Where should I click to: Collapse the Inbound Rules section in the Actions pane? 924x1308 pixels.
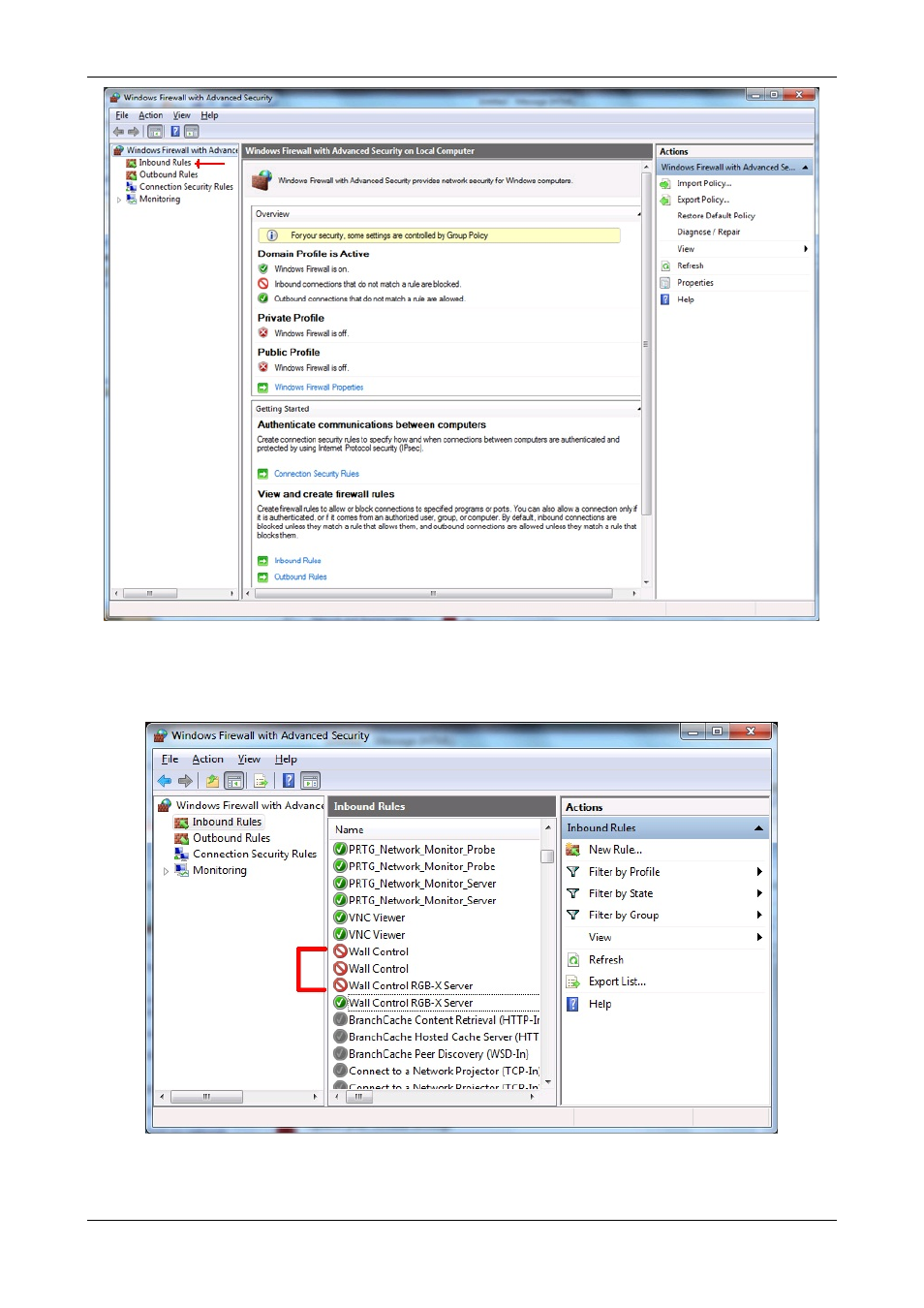[758, 828]
